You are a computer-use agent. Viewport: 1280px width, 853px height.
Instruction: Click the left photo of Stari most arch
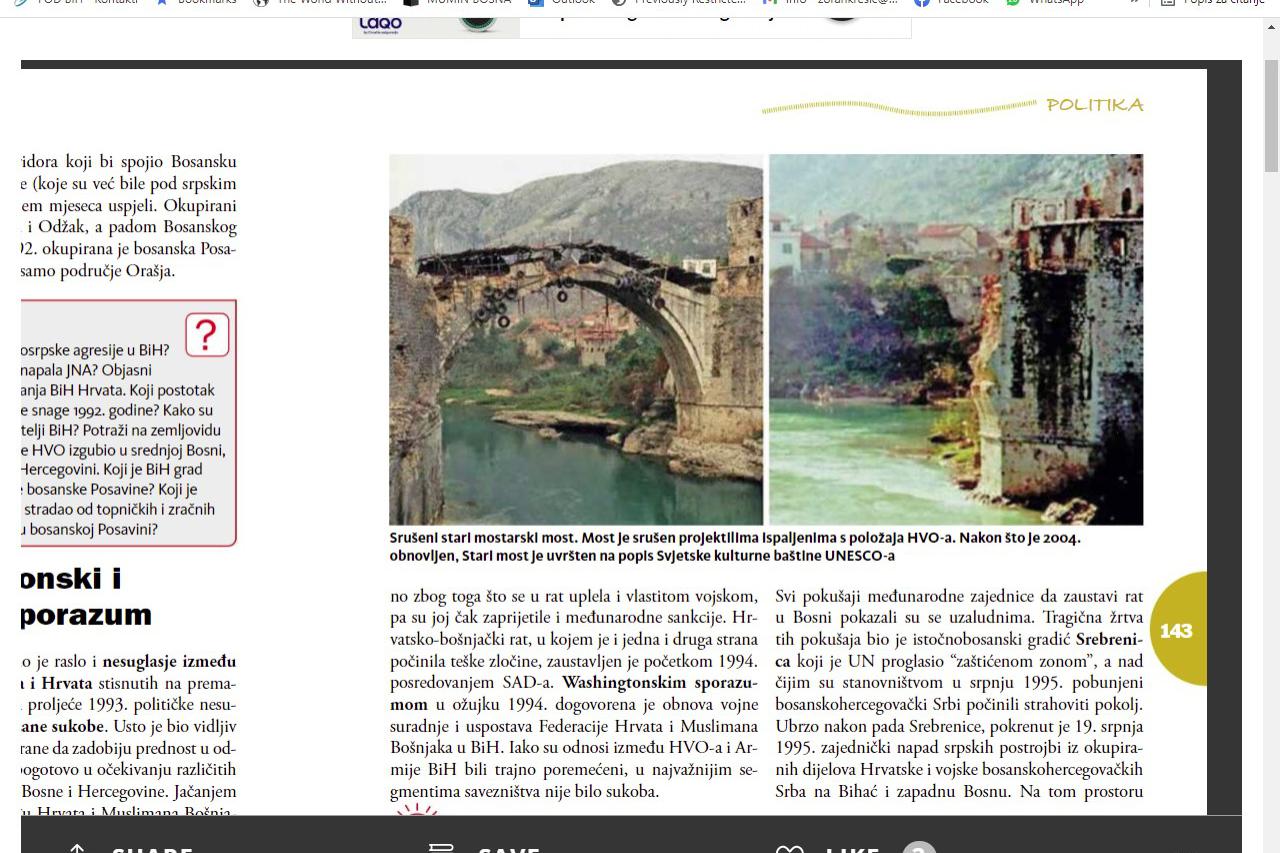575,338
